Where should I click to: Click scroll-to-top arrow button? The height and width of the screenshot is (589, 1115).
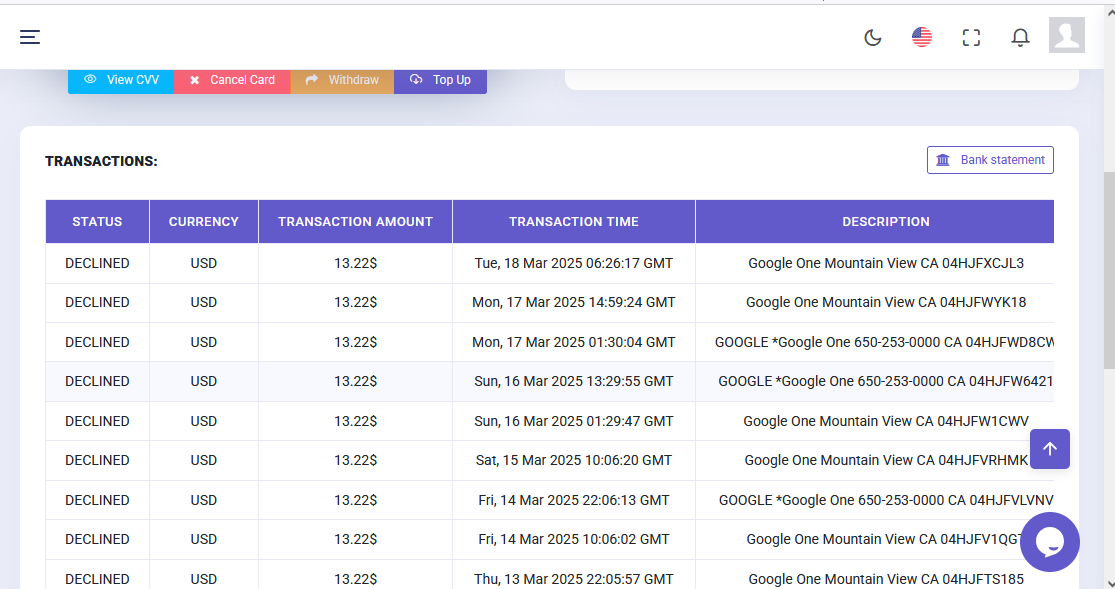coord(1050,449)
